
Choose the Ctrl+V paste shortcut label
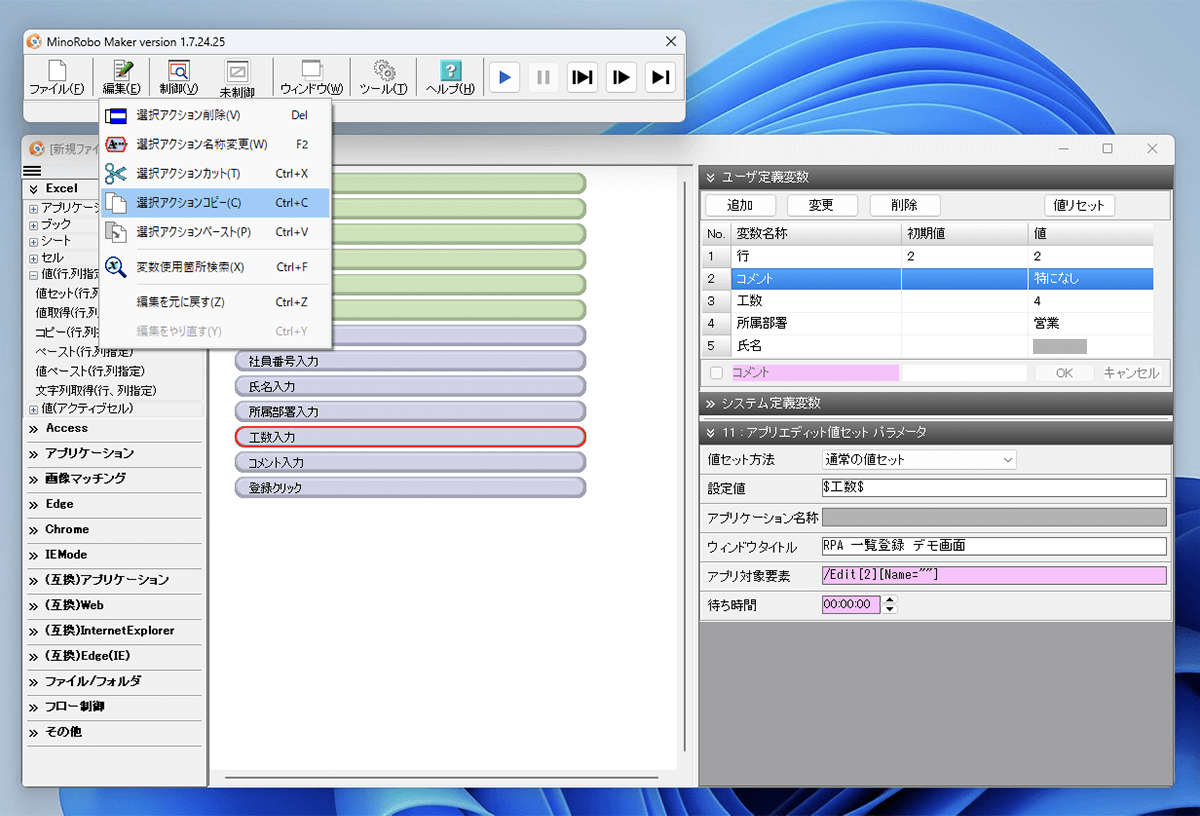pos(292,232)
